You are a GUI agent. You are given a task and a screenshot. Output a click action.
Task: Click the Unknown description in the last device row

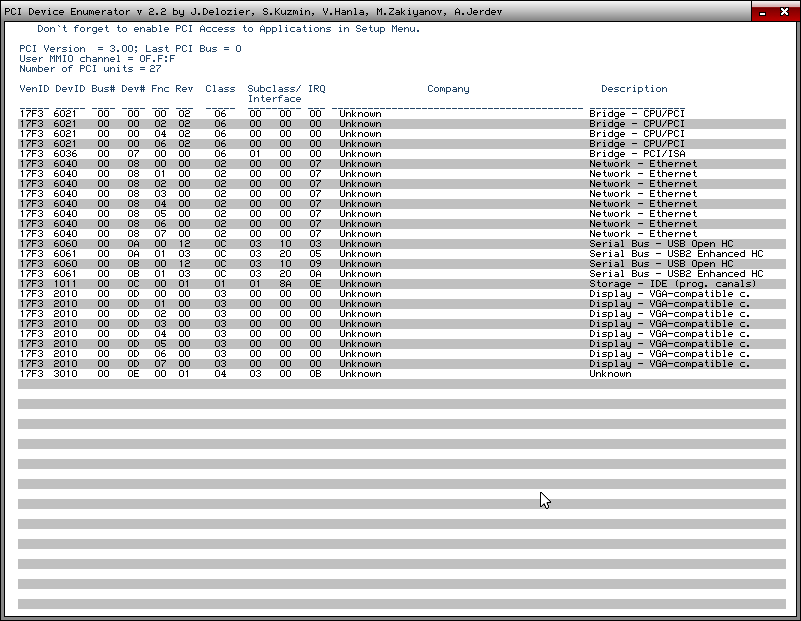coord(610,374)
